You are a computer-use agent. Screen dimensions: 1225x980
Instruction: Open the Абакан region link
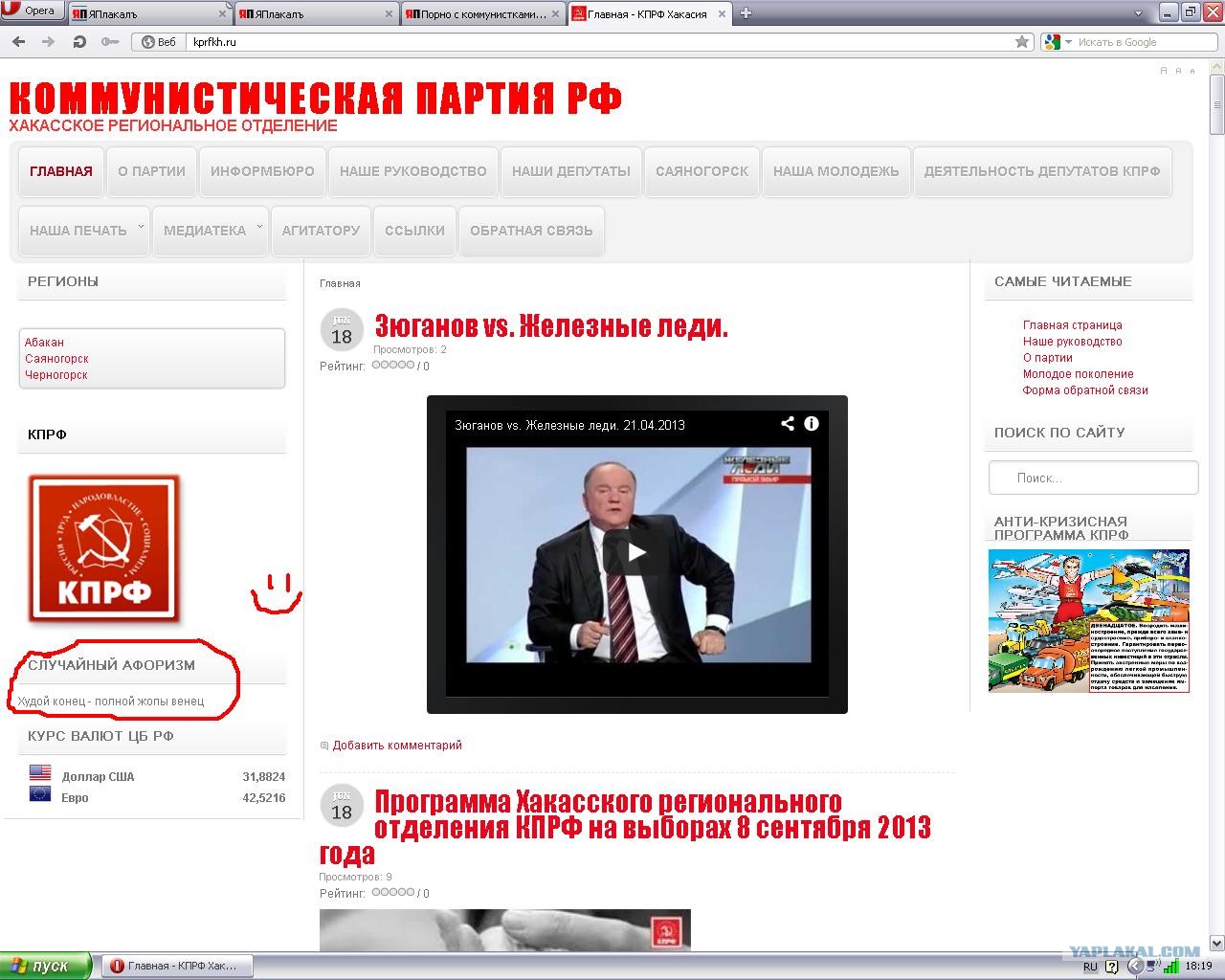click(x=45, y=342)
